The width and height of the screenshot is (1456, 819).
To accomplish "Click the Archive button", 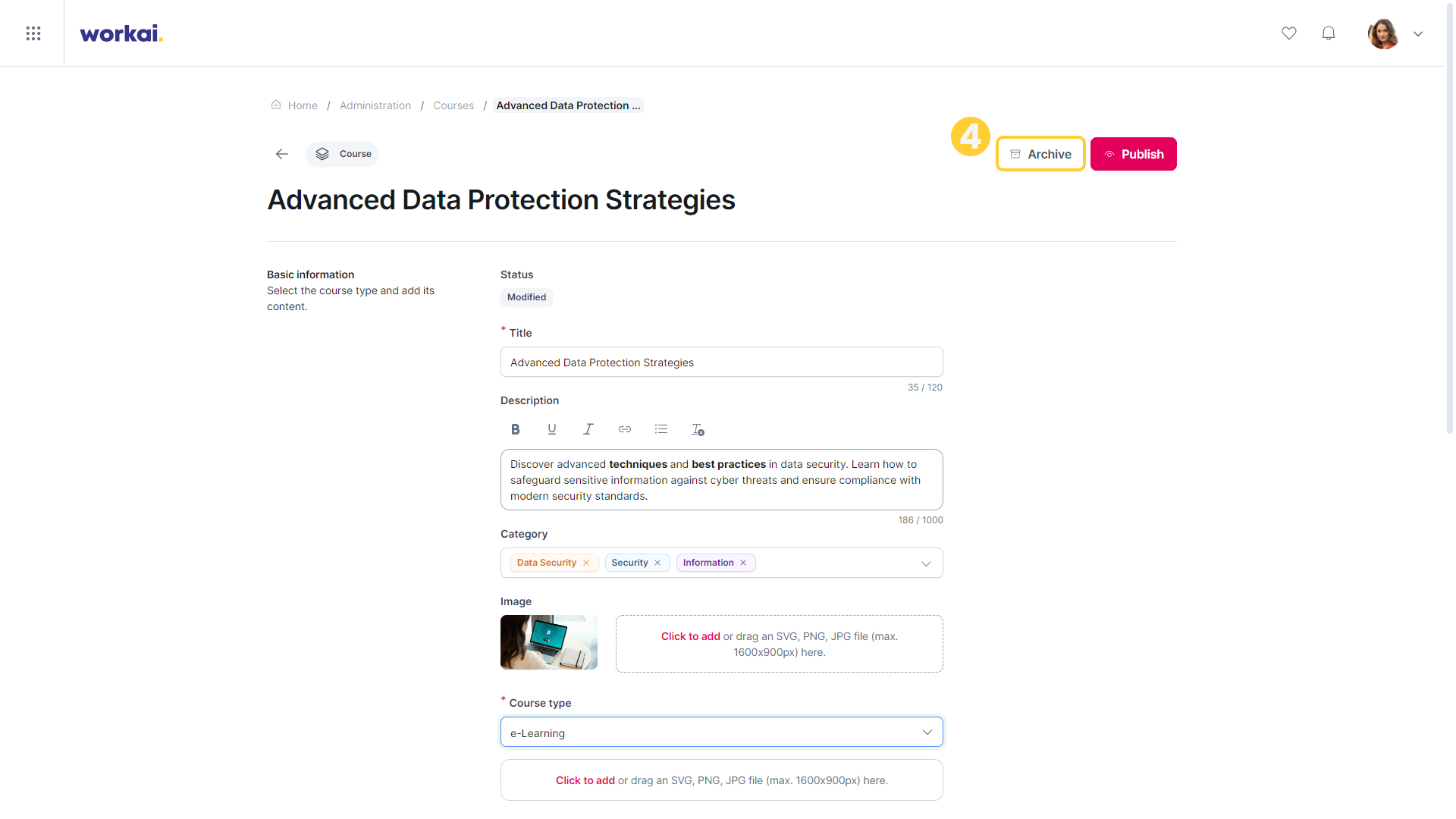I will tap(1040, 154).
